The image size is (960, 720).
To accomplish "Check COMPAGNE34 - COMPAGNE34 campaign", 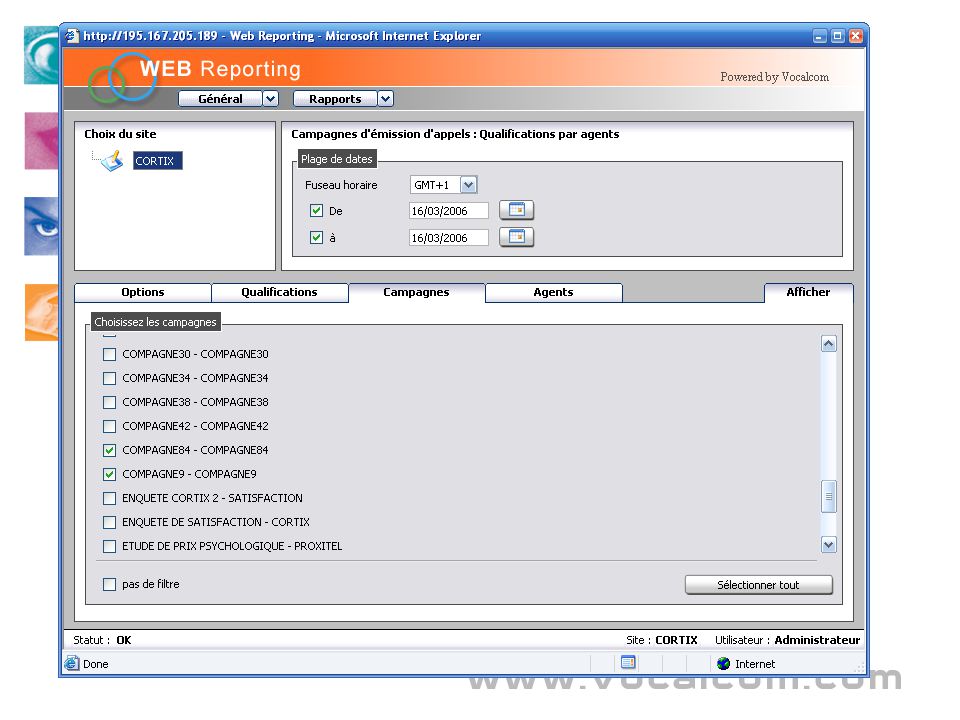I will (109, 378).
